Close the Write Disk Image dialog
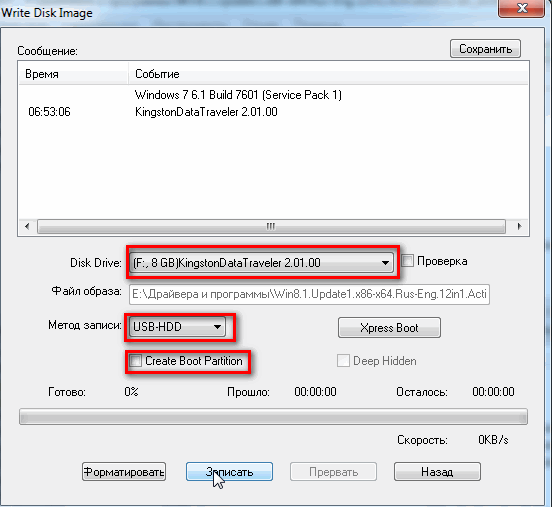Viewport: 552px width, 507px height. pos(522,8)
